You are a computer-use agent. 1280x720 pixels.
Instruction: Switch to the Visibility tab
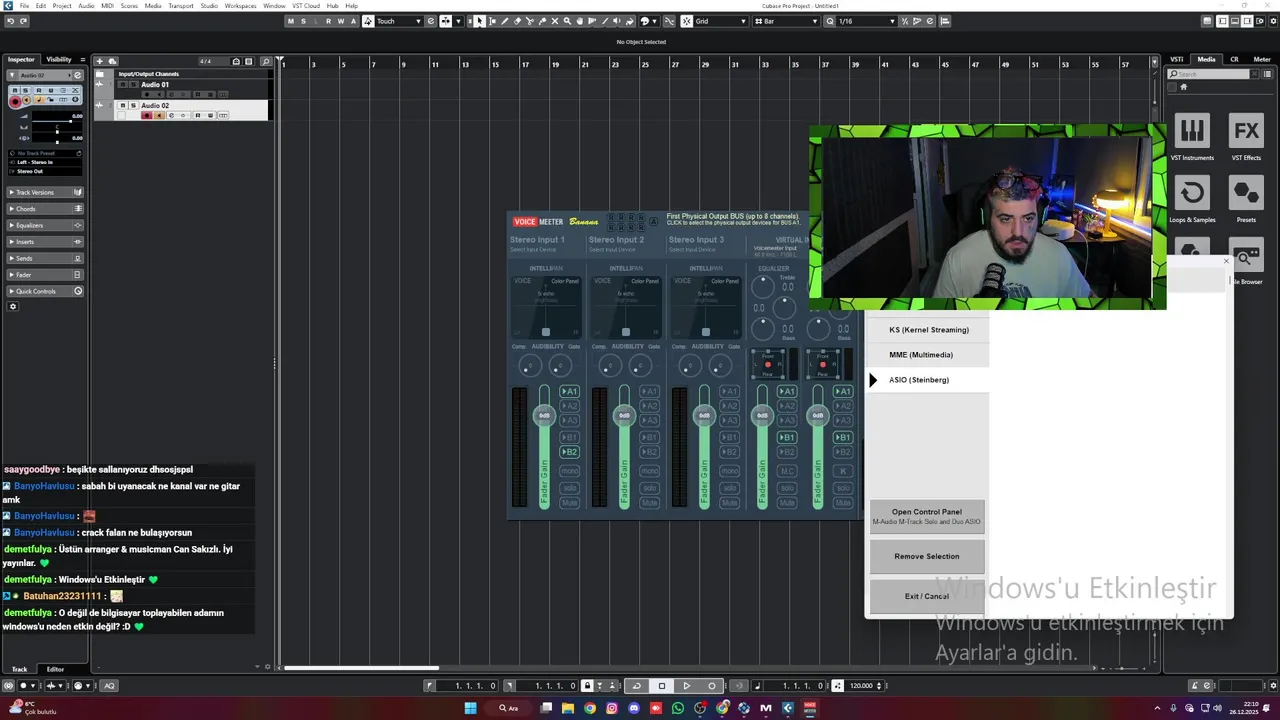click(x=59, y=60)
